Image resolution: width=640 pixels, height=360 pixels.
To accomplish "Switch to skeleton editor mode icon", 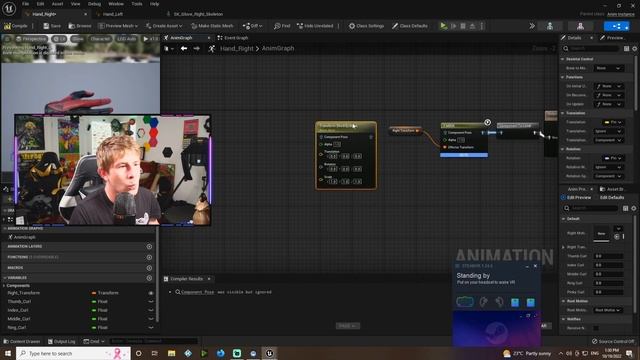I will pyautogui.click(x=550, y=26).
